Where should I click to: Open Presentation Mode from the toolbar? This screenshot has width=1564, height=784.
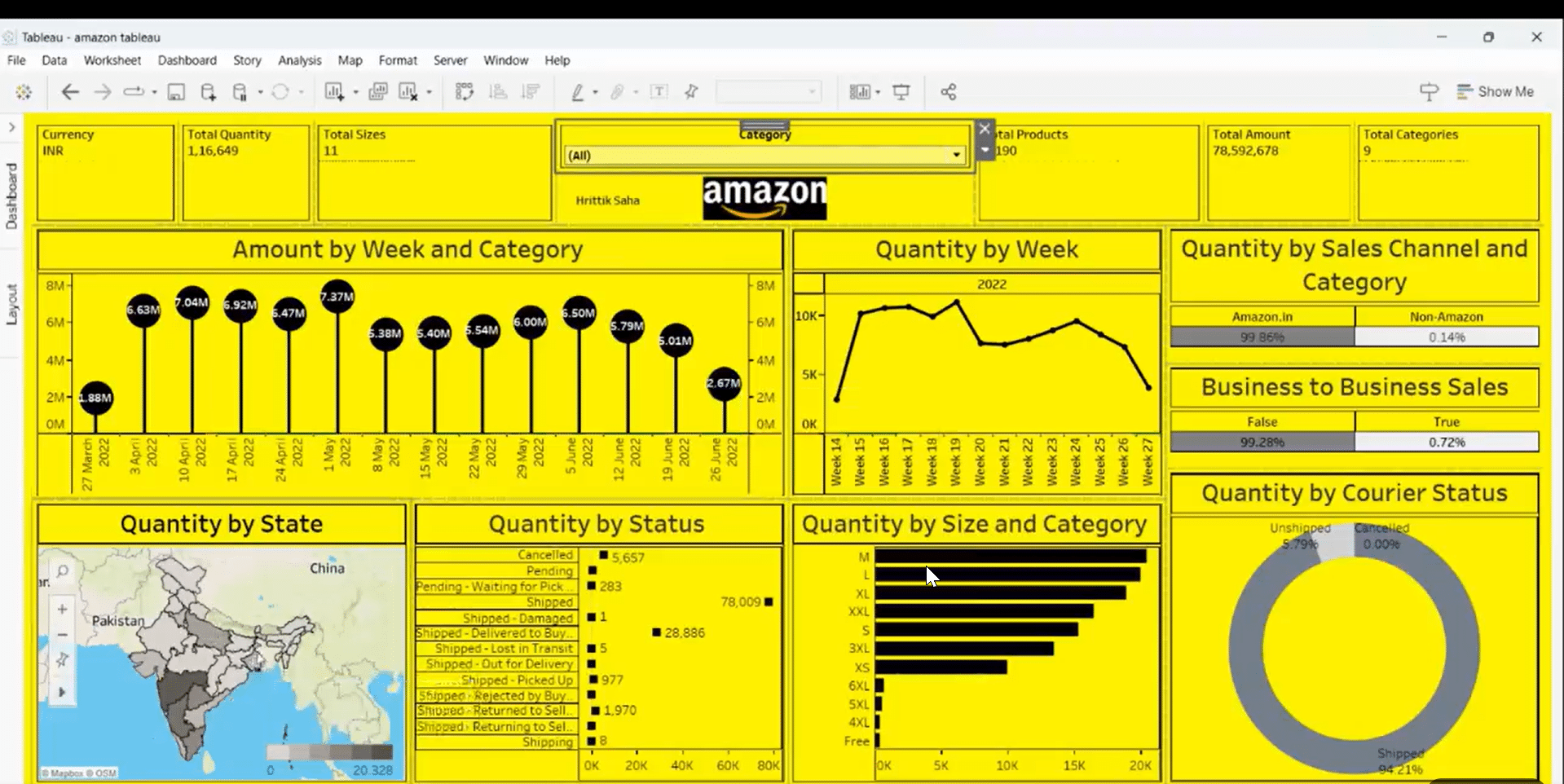[901, 92]
